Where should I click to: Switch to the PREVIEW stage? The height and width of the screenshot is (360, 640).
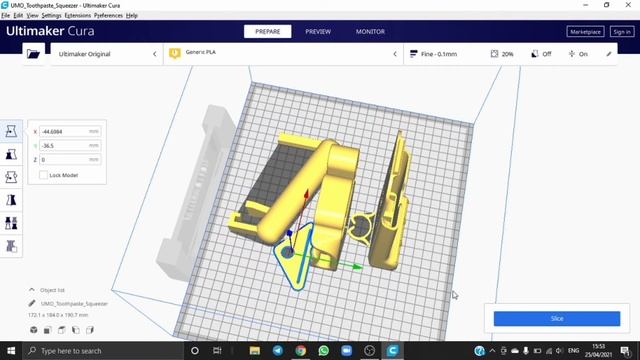point(318,31)
